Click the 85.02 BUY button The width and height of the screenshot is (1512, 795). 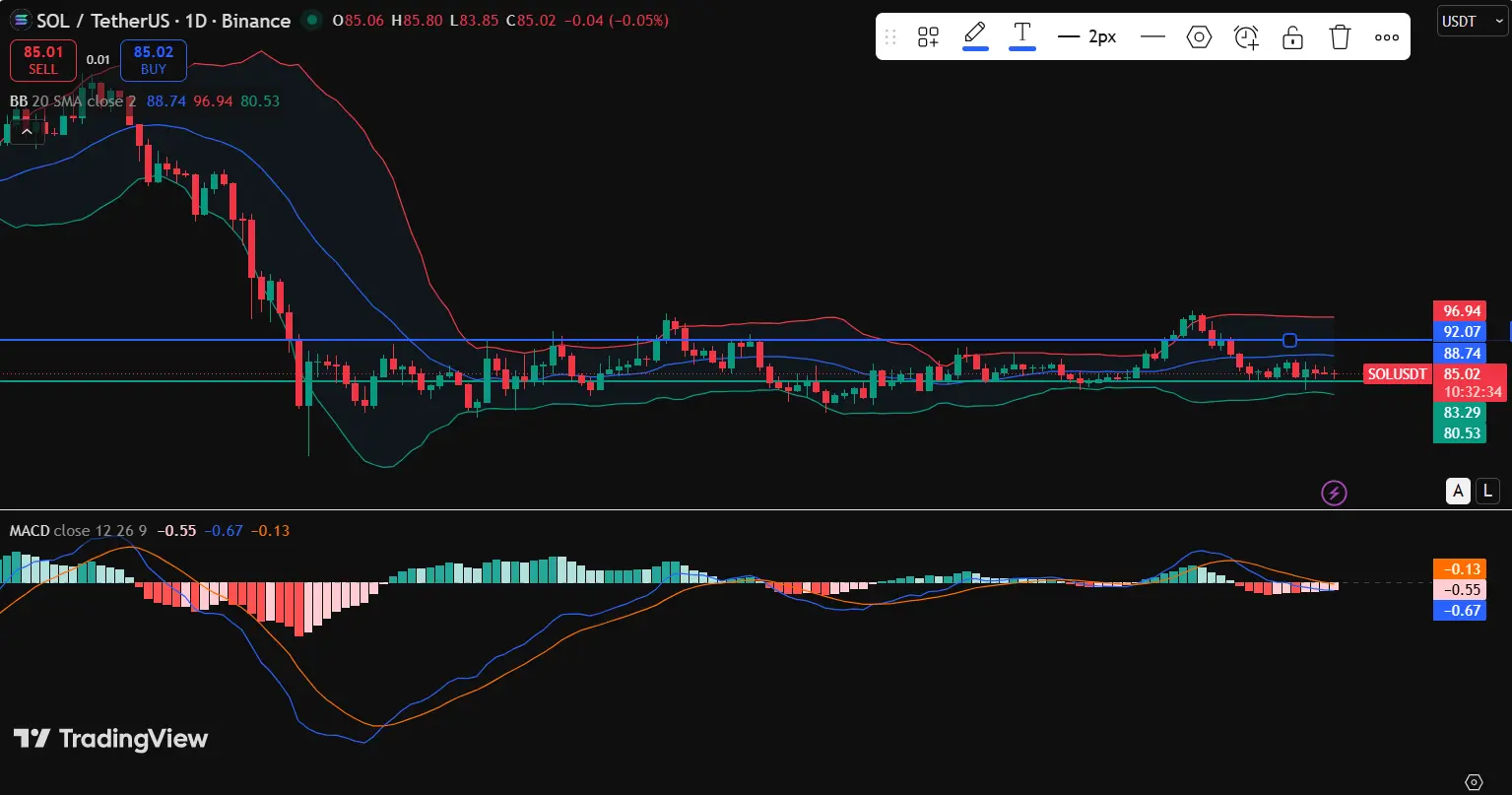coord(154,60)
